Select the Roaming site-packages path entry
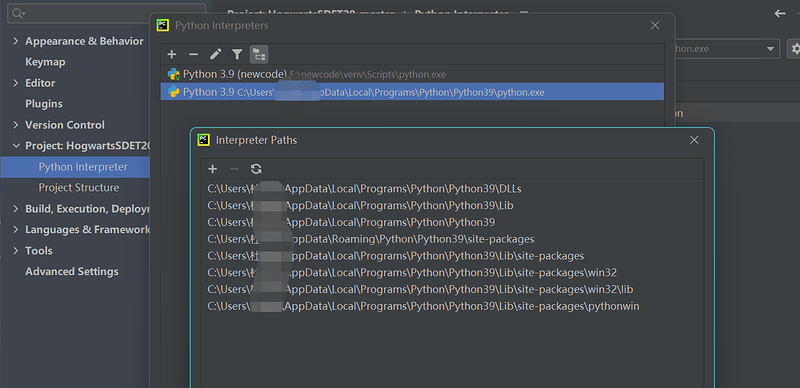Image resolution: width=800 pixels, height=388 pixels. (x=371, y=239)
